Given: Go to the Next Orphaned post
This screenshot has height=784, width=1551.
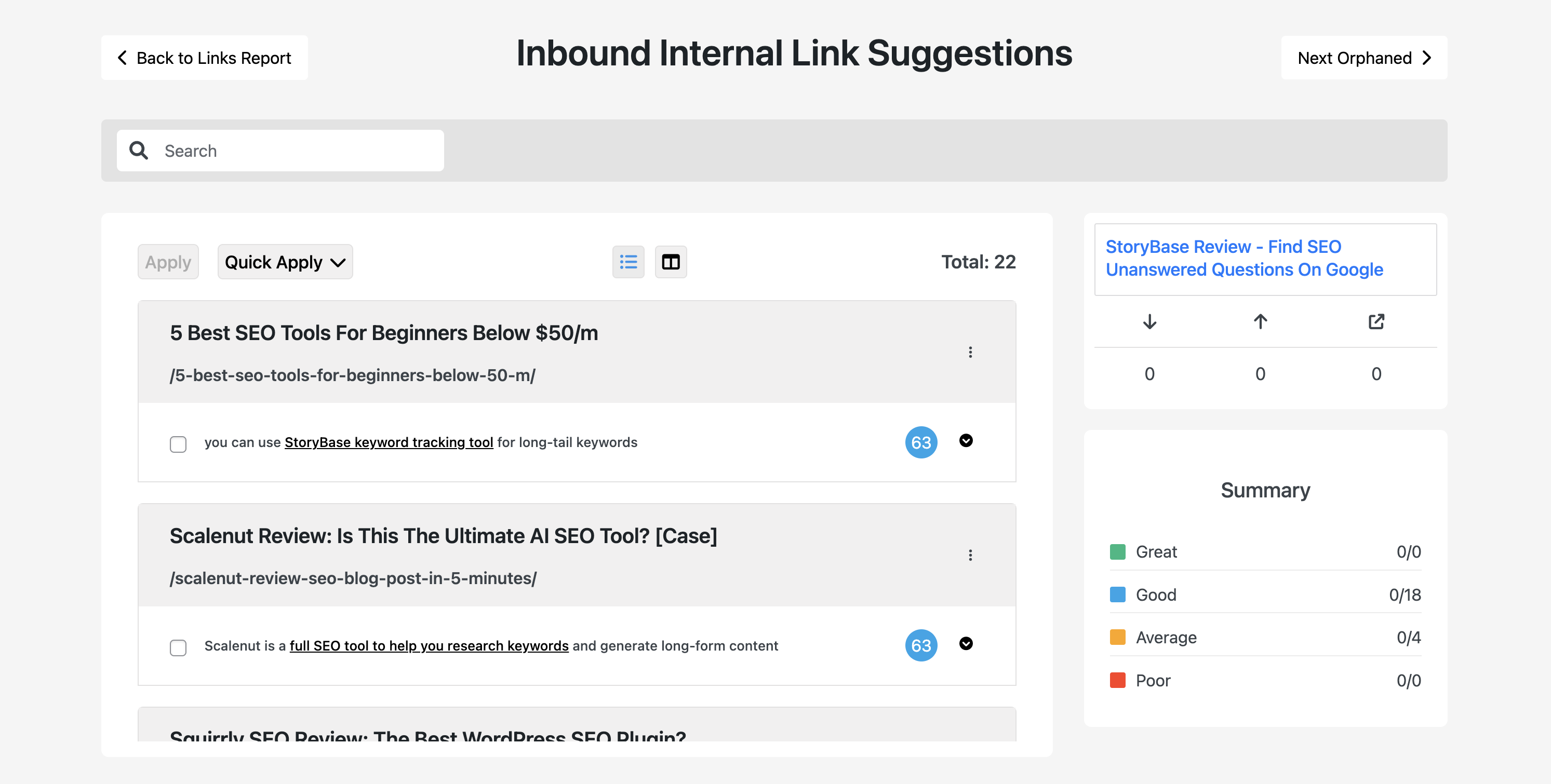Looking at the screenshot, I should pyautogui.click(x=1364, y=58).
